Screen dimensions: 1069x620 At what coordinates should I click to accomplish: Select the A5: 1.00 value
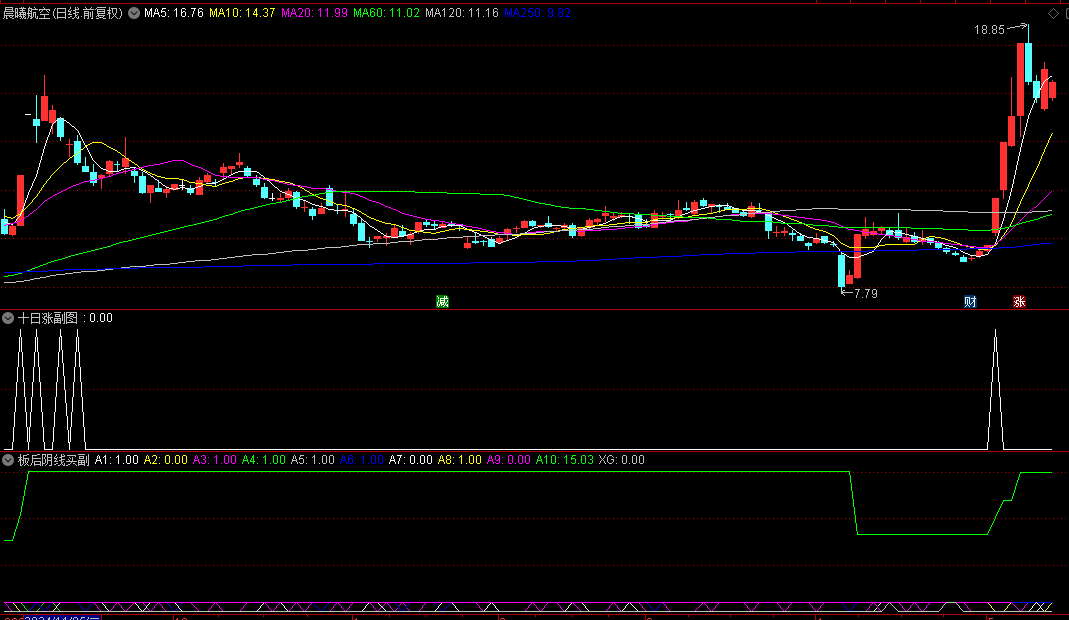tap(313, 460)
